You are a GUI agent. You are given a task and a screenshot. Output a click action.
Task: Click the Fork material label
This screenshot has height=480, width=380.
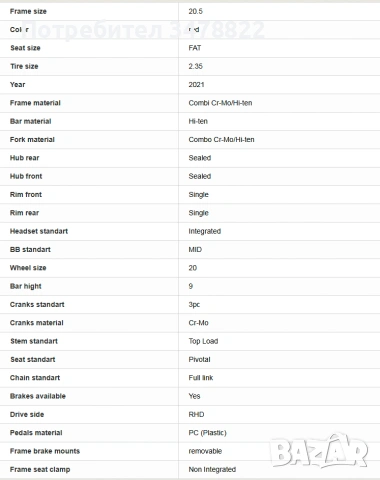pos(32,140)
